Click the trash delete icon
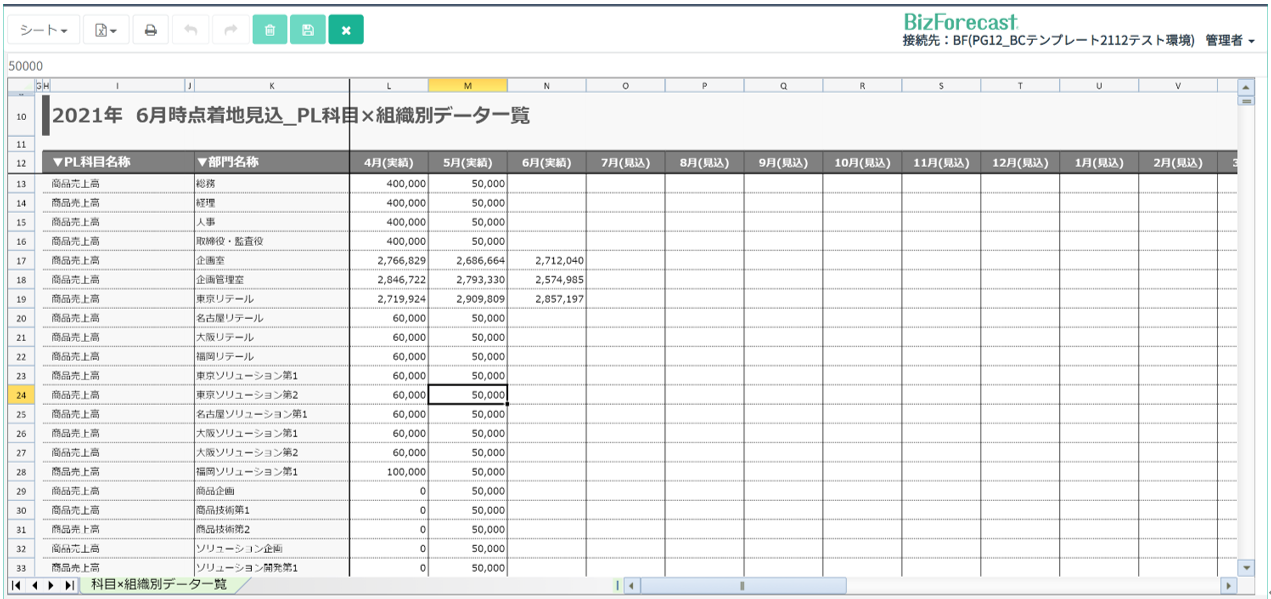The image size is (1271, 599). (269, 30)
